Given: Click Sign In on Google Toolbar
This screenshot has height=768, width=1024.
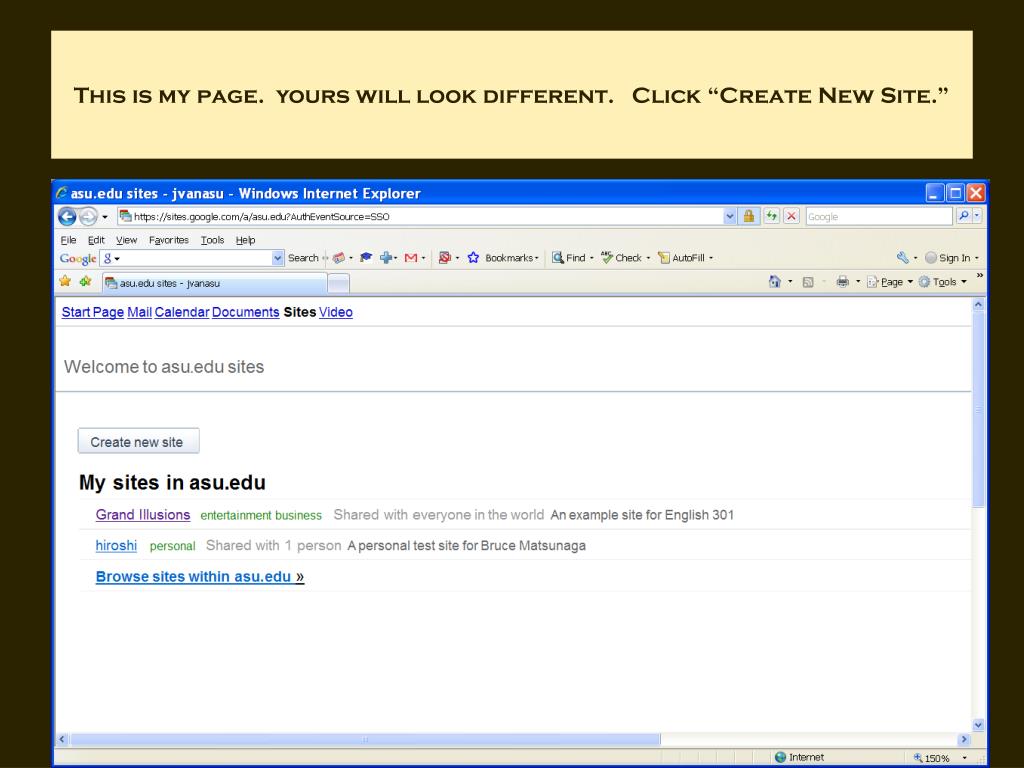Looking at the screenshot, I should coord(948,258).
